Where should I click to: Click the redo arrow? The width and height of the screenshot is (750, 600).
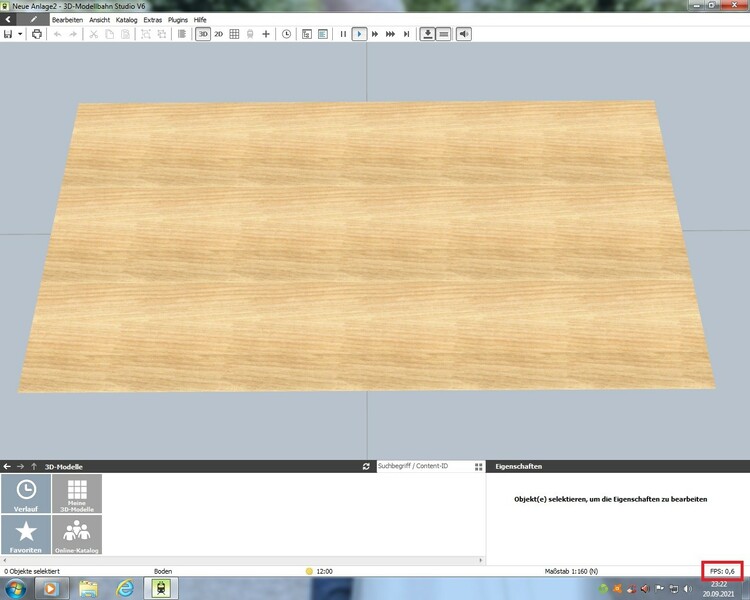point(73,34)
